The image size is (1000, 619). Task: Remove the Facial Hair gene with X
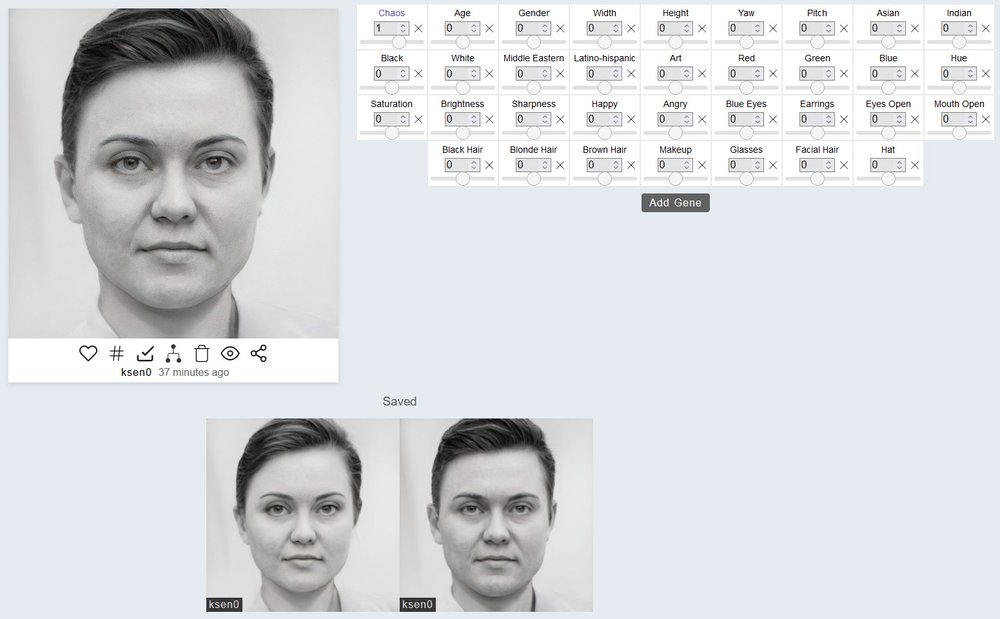coord(844,165)
